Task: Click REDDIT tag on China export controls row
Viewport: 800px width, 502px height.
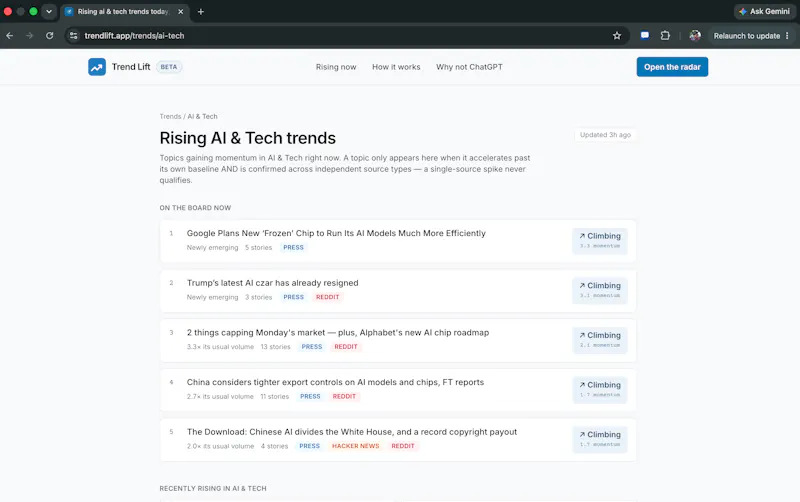Action: click(x=344, y=396)
